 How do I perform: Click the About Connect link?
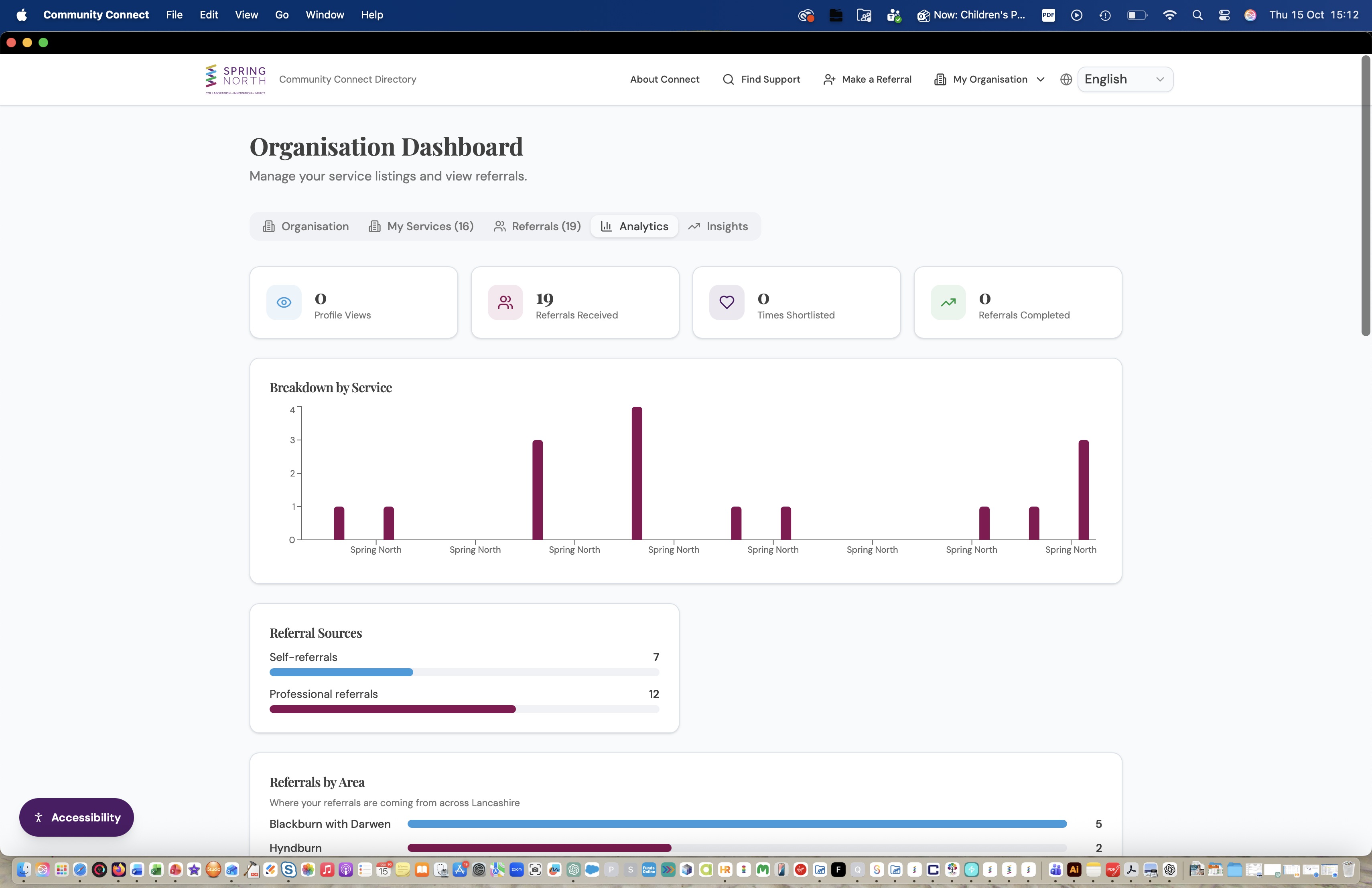(x=664, y=79)
